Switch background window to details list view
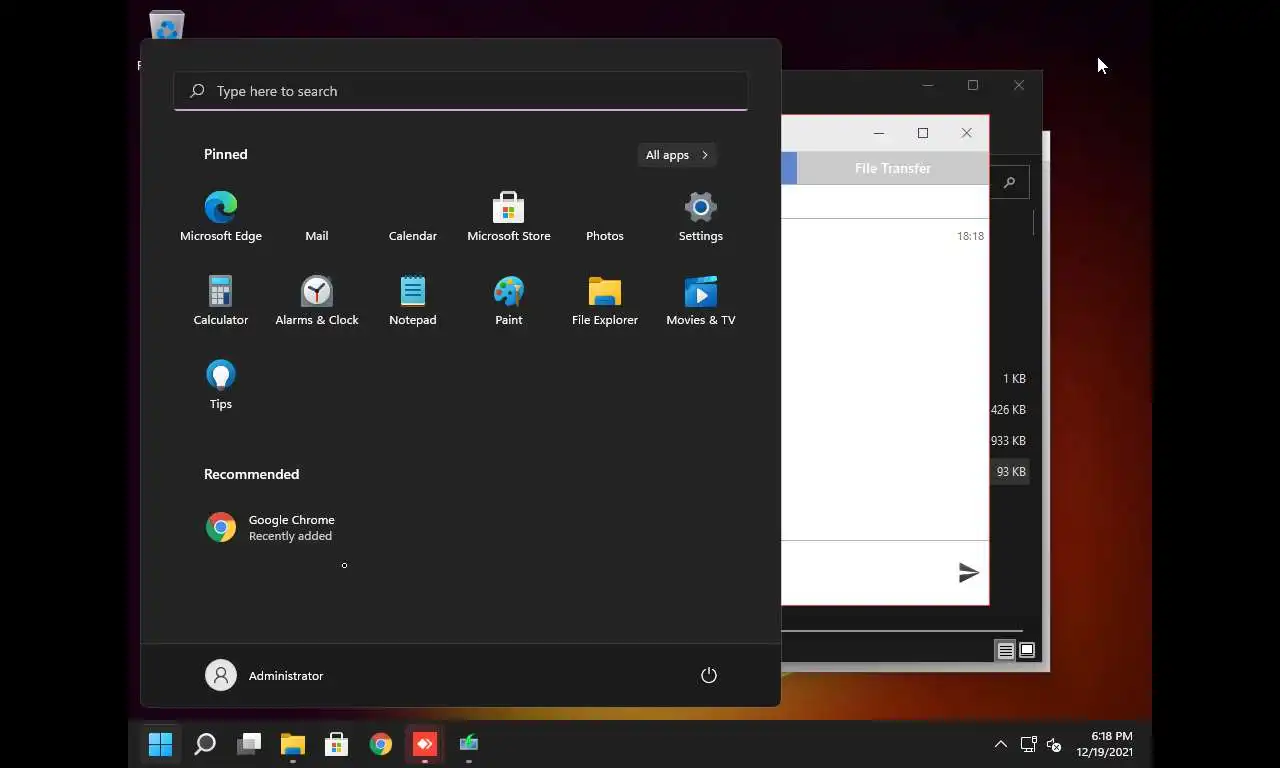 click(1005, 651)
